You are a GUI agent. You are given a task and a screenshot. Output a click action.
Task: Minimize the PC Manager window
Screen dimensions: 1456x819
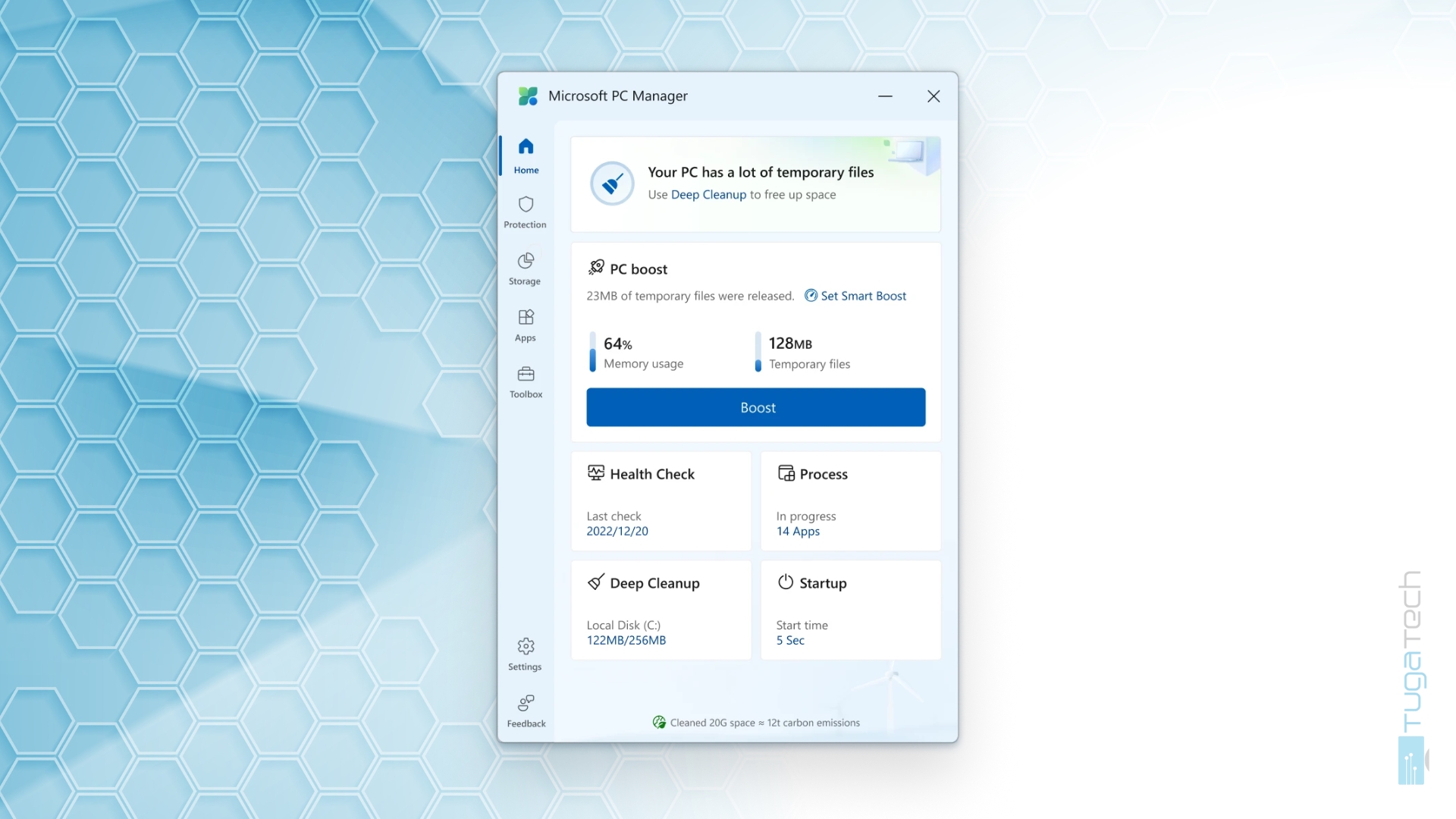885,96
